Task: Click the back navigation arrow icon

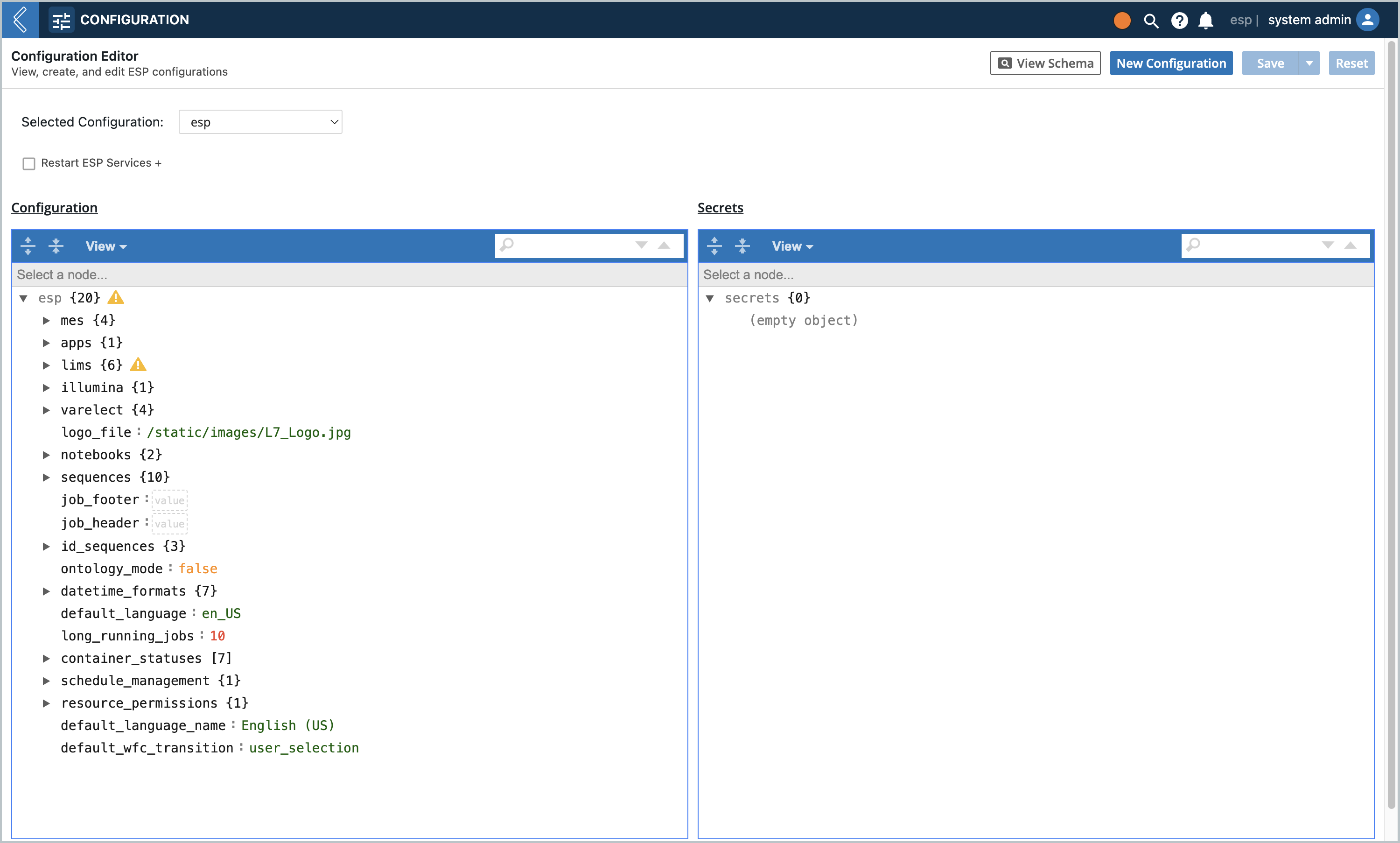Action: click(x=22, y=19)
